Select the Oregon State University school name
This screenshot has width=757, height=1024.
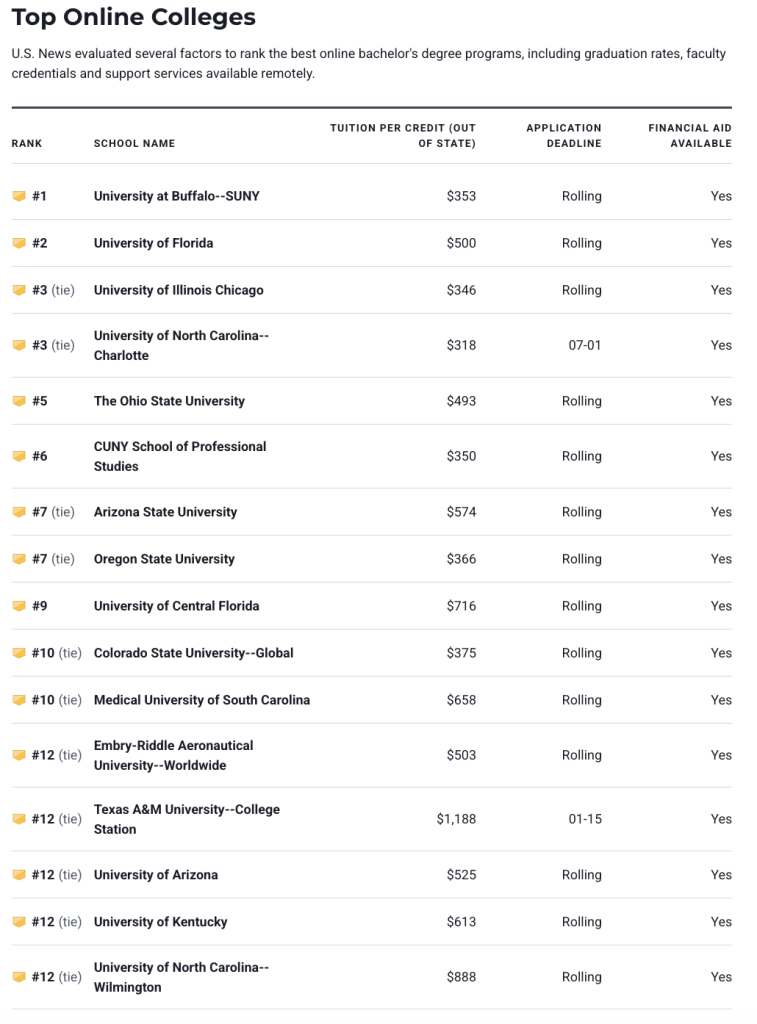point(164,559)
